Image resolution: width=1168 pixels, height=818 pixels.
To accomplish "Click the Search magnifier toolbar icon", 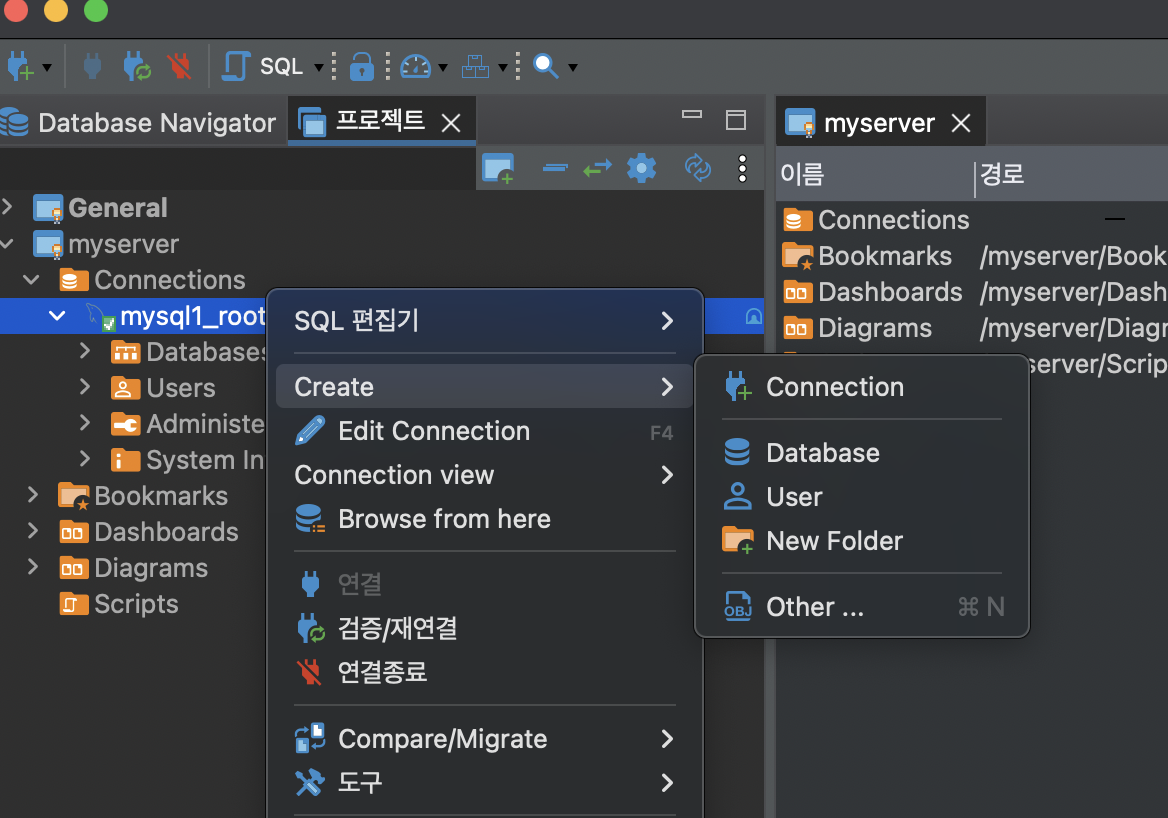I will tap(546, 66).
